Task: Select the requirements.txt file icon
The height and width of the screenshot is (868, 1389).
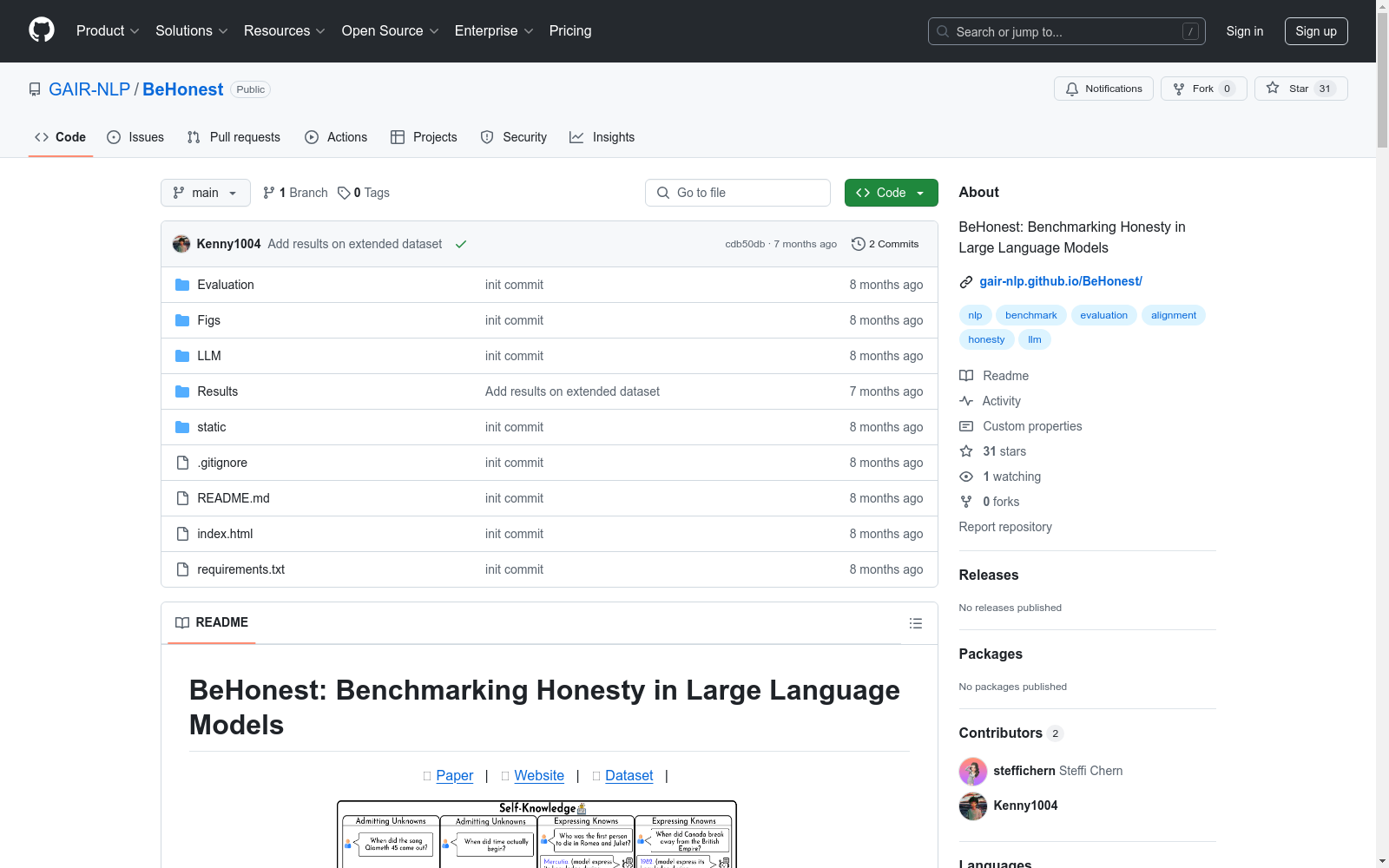Action: point(182,569)
